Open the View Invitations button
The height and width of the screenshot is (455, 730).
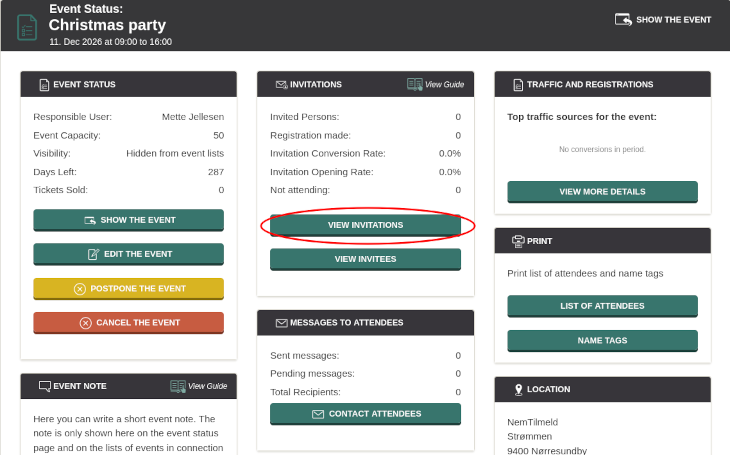365,226
